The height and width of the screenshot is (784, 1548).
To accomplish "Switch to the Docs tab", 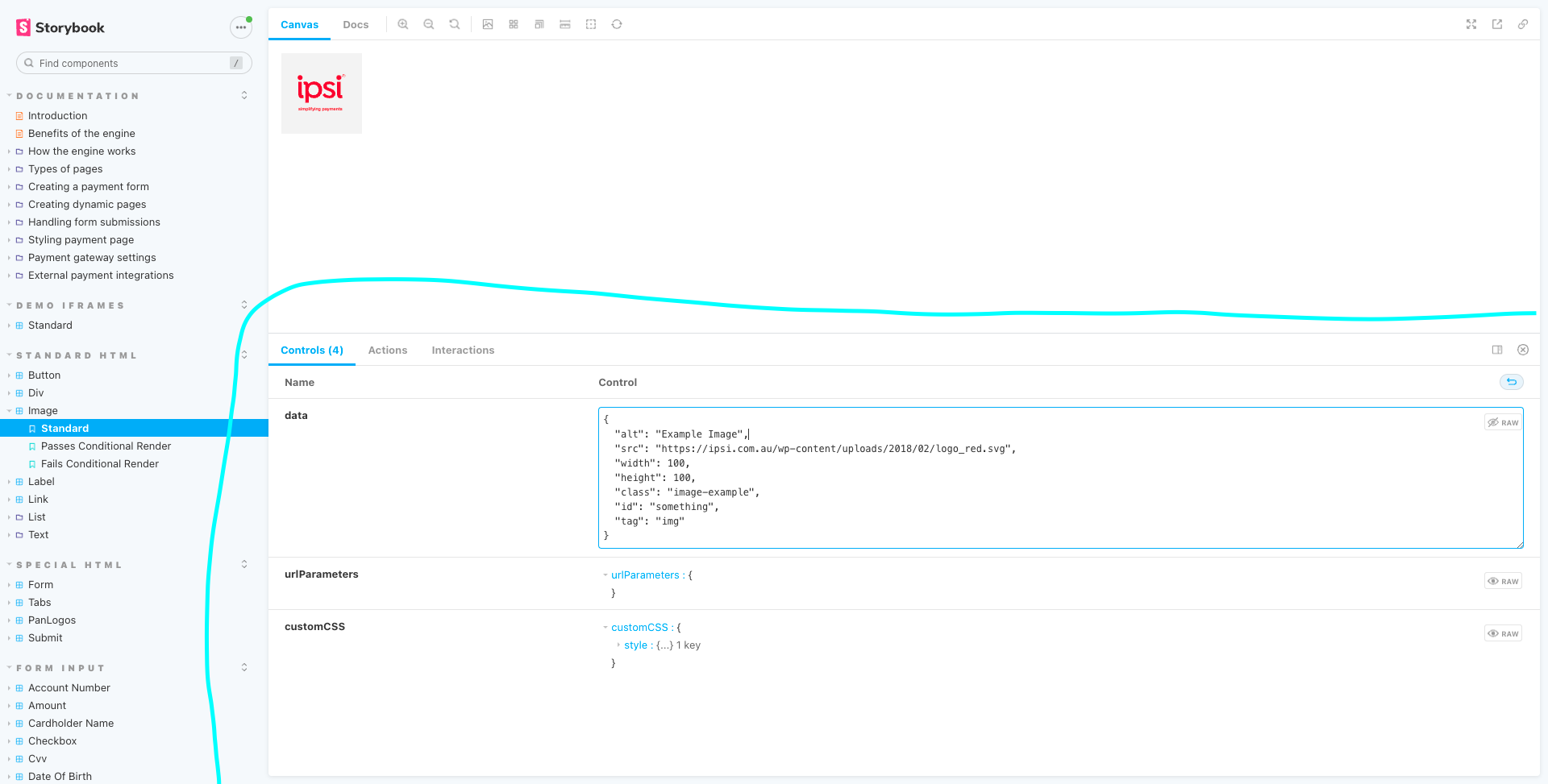I will 356,25.
